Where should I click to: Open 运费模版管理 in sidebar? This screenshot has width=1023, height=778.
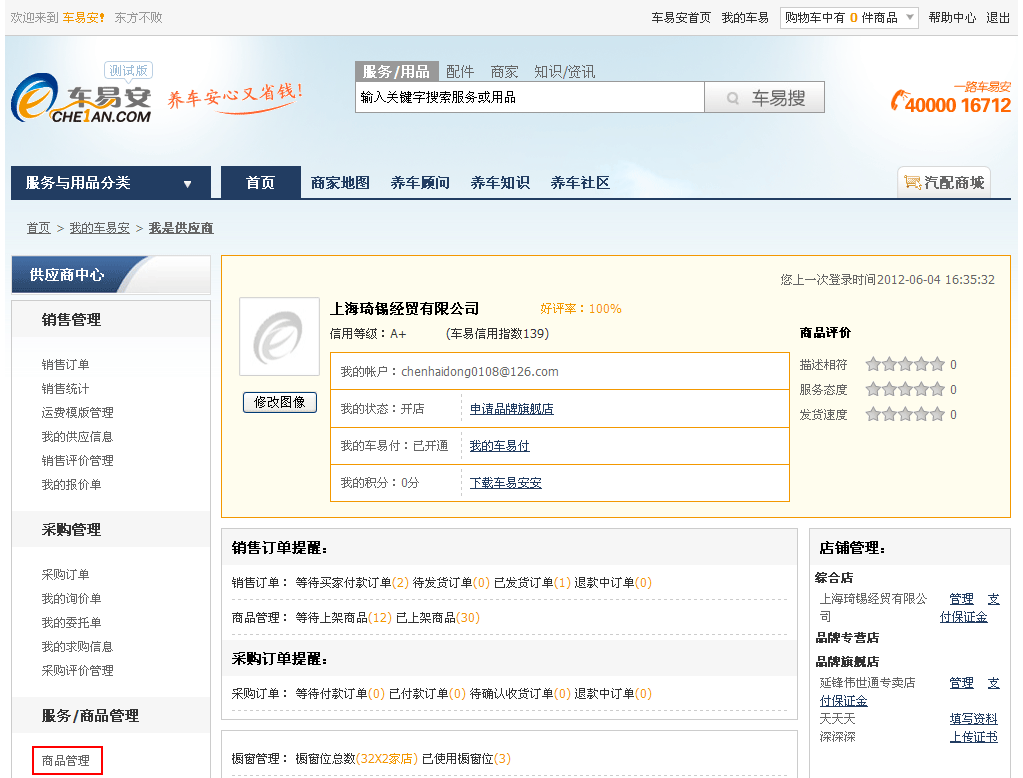pyautogui.click(x=78, y=412)
